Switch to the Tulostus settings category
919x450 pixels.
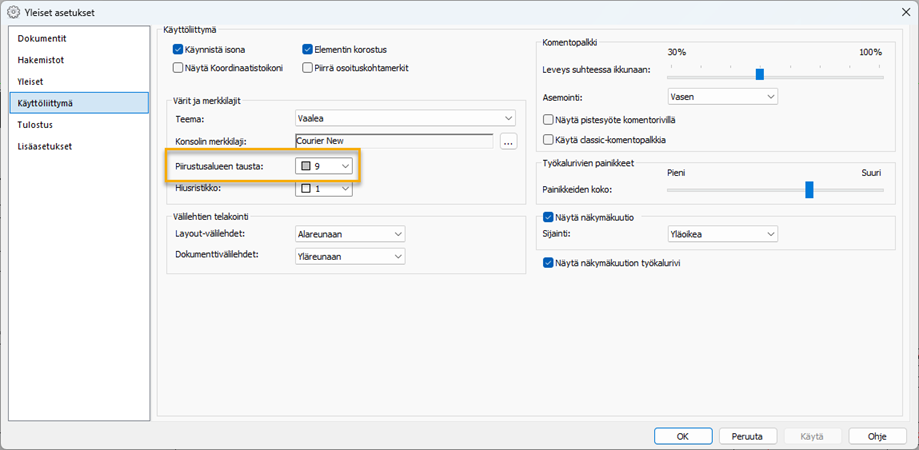click(x=35, y=125)
